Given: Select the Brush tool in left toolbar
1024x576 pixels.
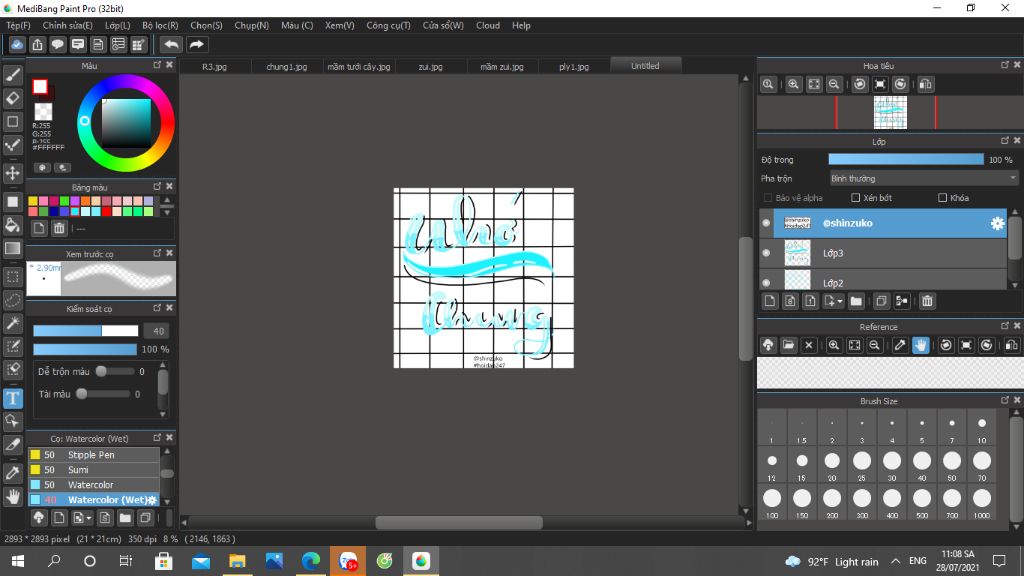Looking at the screenshot, I should click(12, 75).
